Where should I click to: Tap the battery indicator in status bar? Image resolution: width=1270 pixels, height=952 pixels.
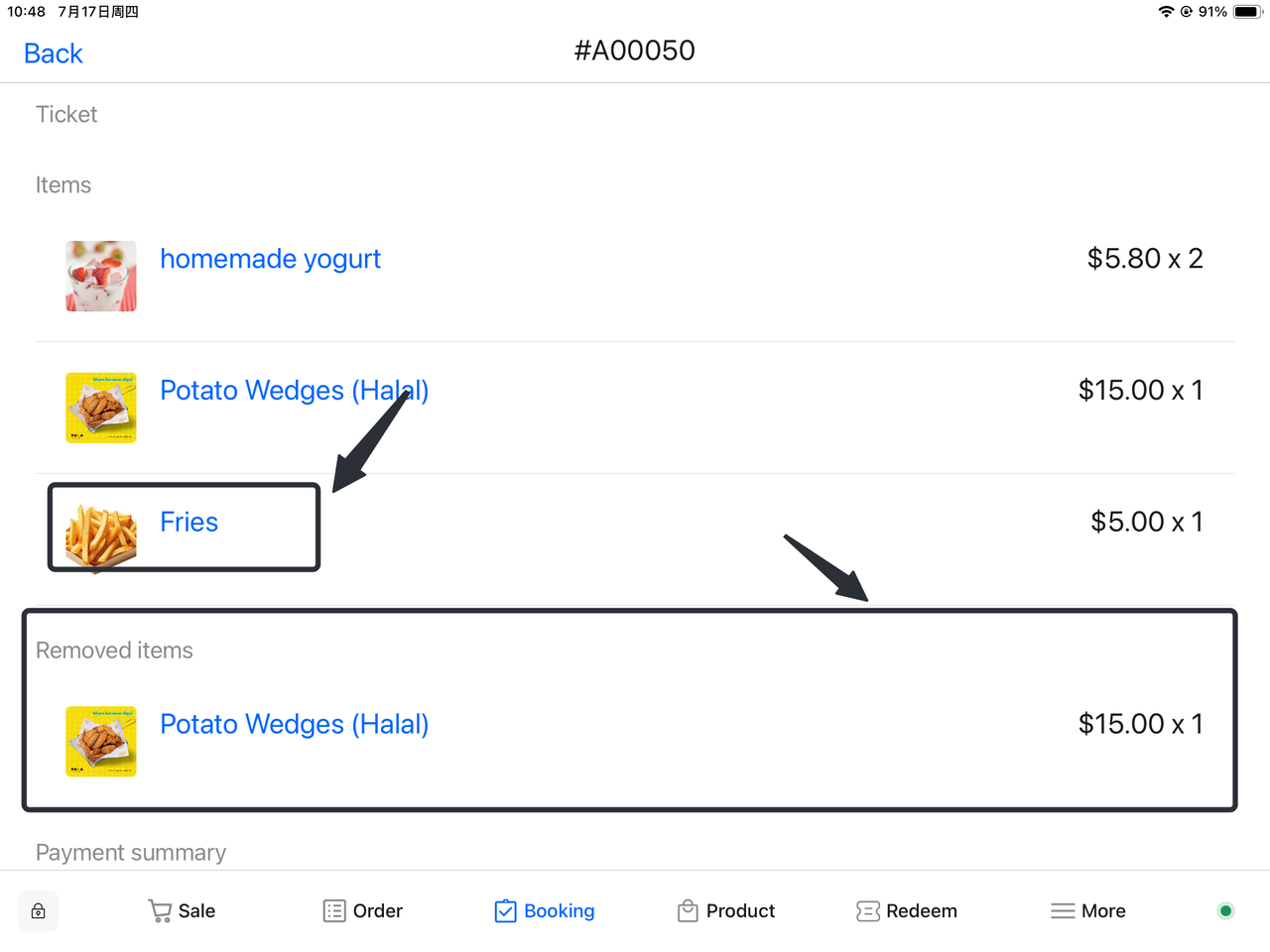pyautogui.click(x=1246, y=12)
